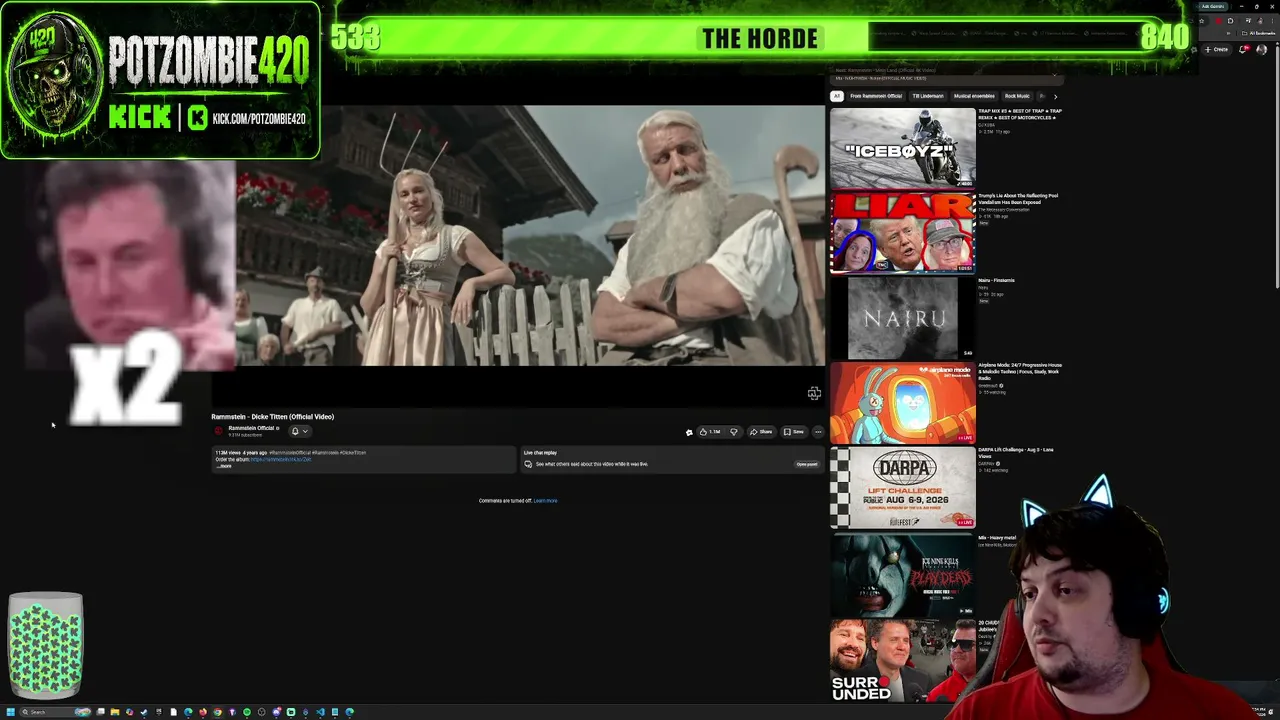Click the Ask Gemini button
Screen dimensions: 1280x720
tap(1213, 6)
